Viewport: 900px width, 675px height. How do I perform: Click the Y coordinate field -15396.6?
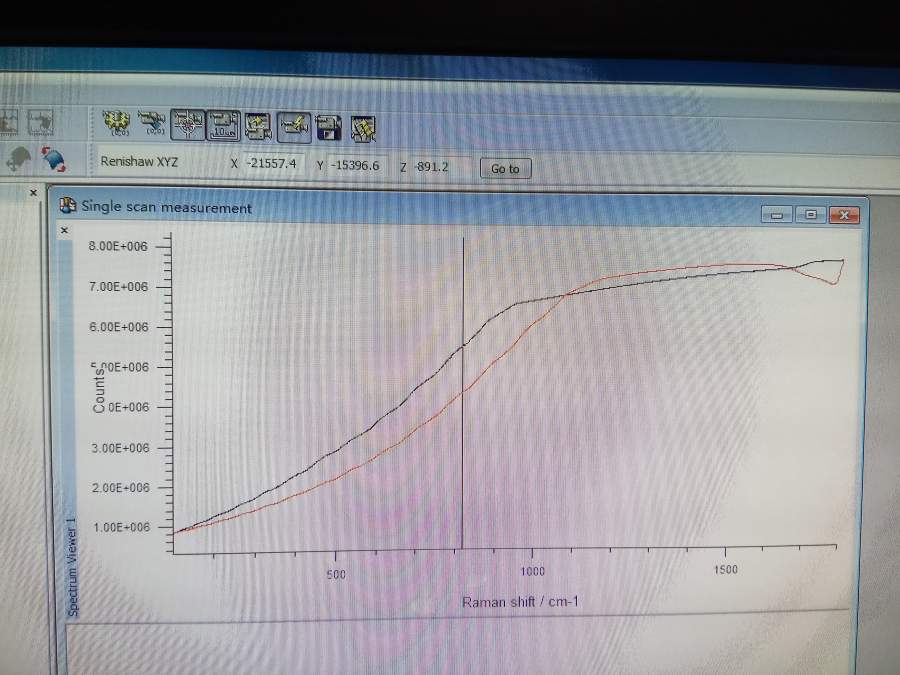point(358,165)
